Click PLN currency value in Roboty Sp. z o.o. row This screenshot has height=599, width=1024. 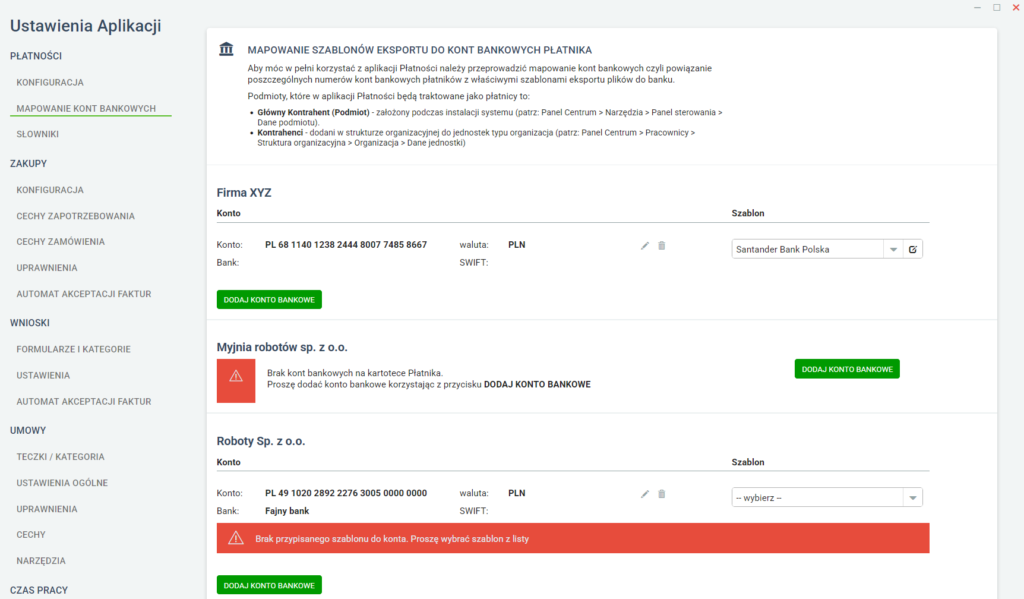(517, 493)
